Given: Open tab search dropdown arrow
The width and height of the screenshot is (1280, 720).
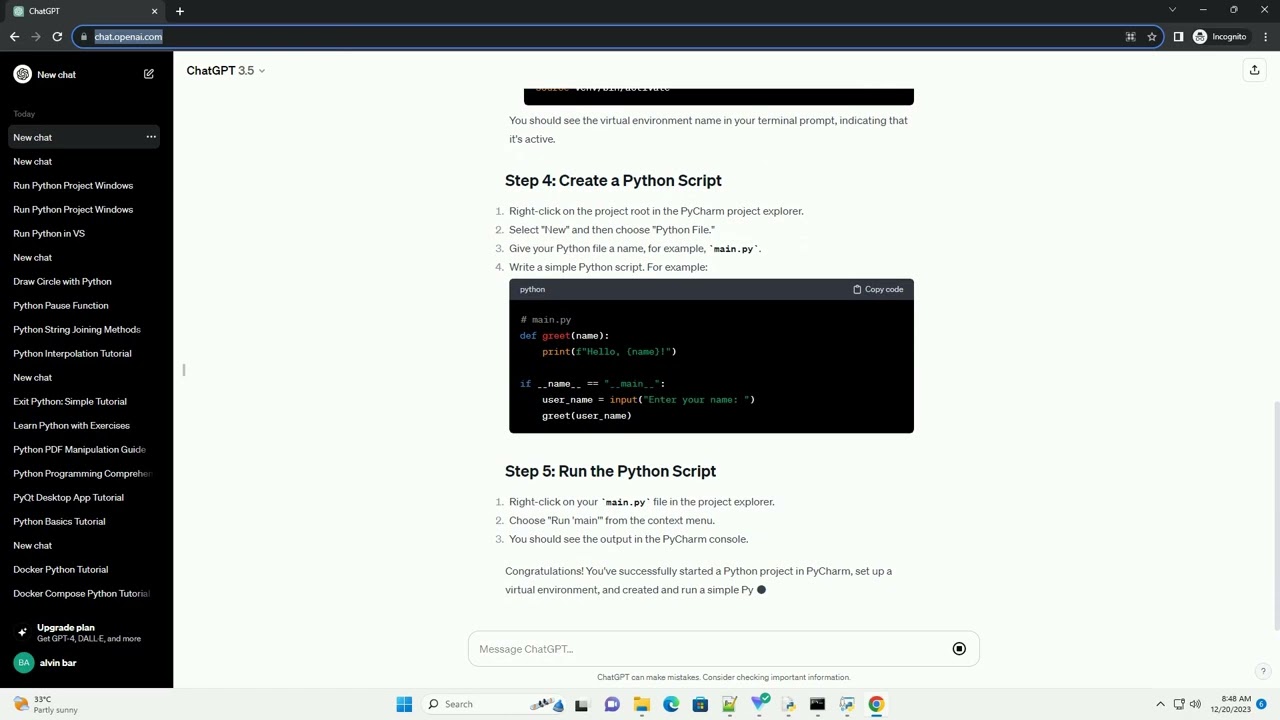Looking at the screenshot, I should click(1172, 10).
